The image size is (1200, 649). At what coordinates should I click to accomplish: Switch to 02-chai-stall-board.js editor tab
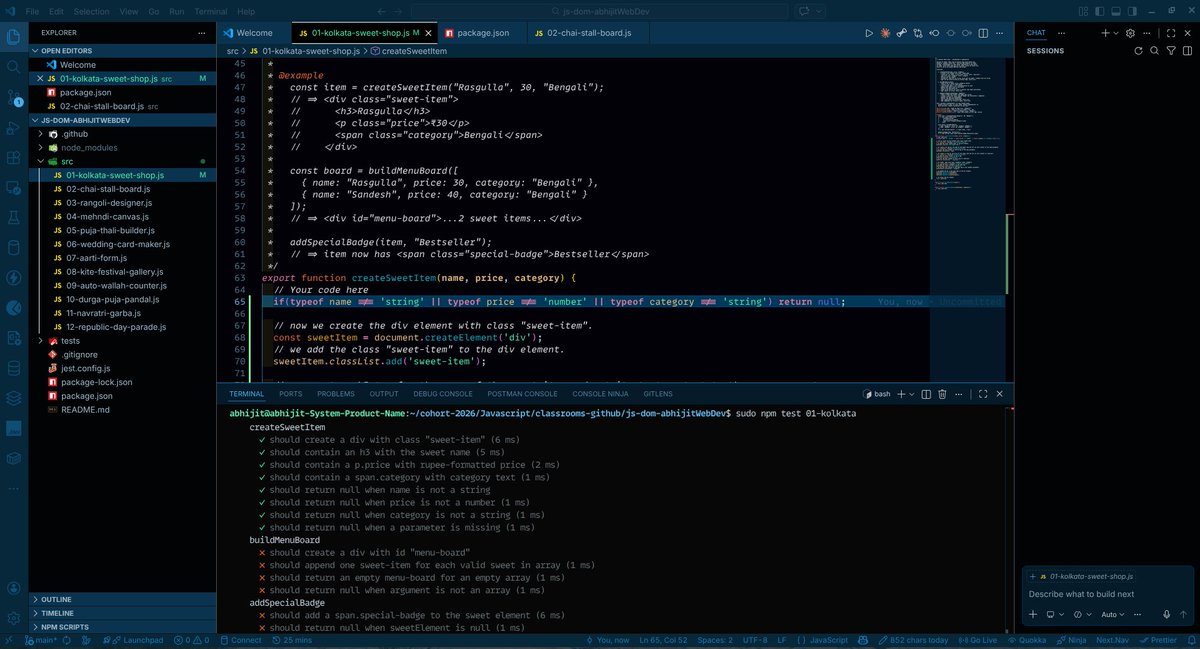click(x=589, y=33)
